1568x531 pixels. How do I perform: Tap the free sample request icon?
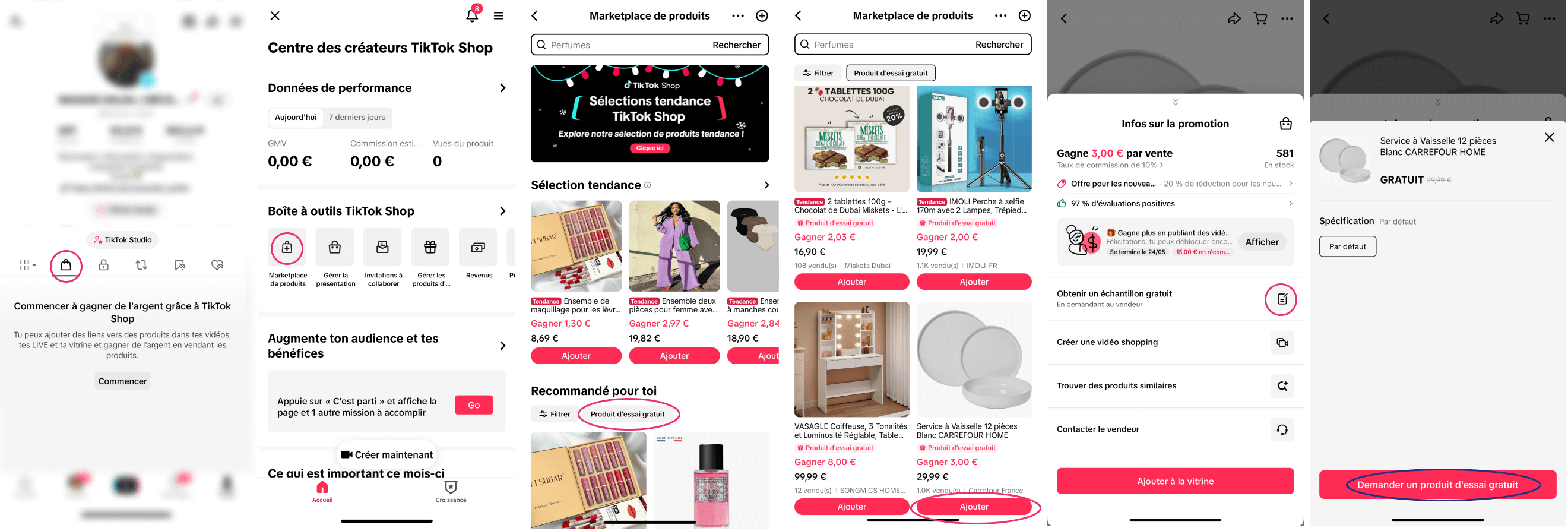(x=1281, y=299)
